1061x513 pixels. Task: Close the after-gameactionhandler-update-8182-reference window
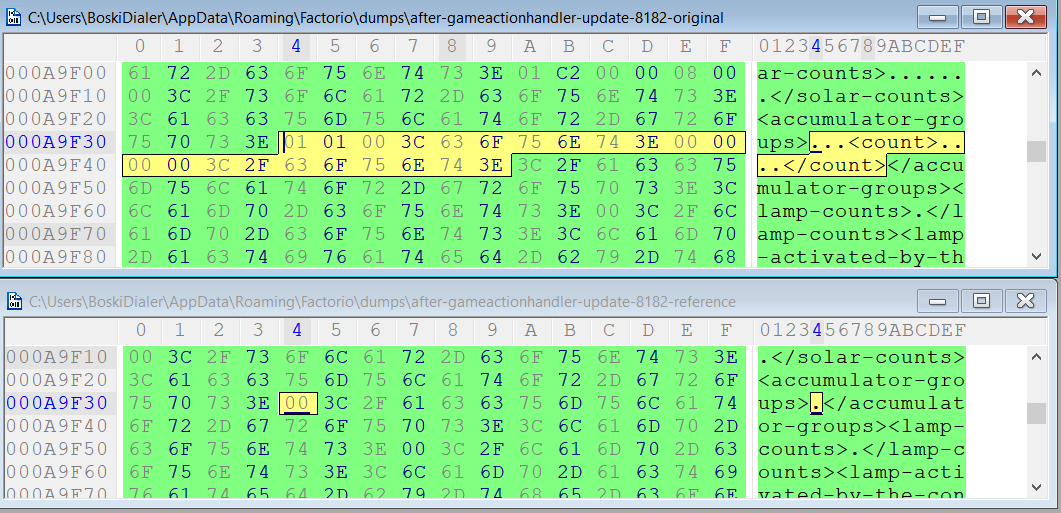(1024, 300)
